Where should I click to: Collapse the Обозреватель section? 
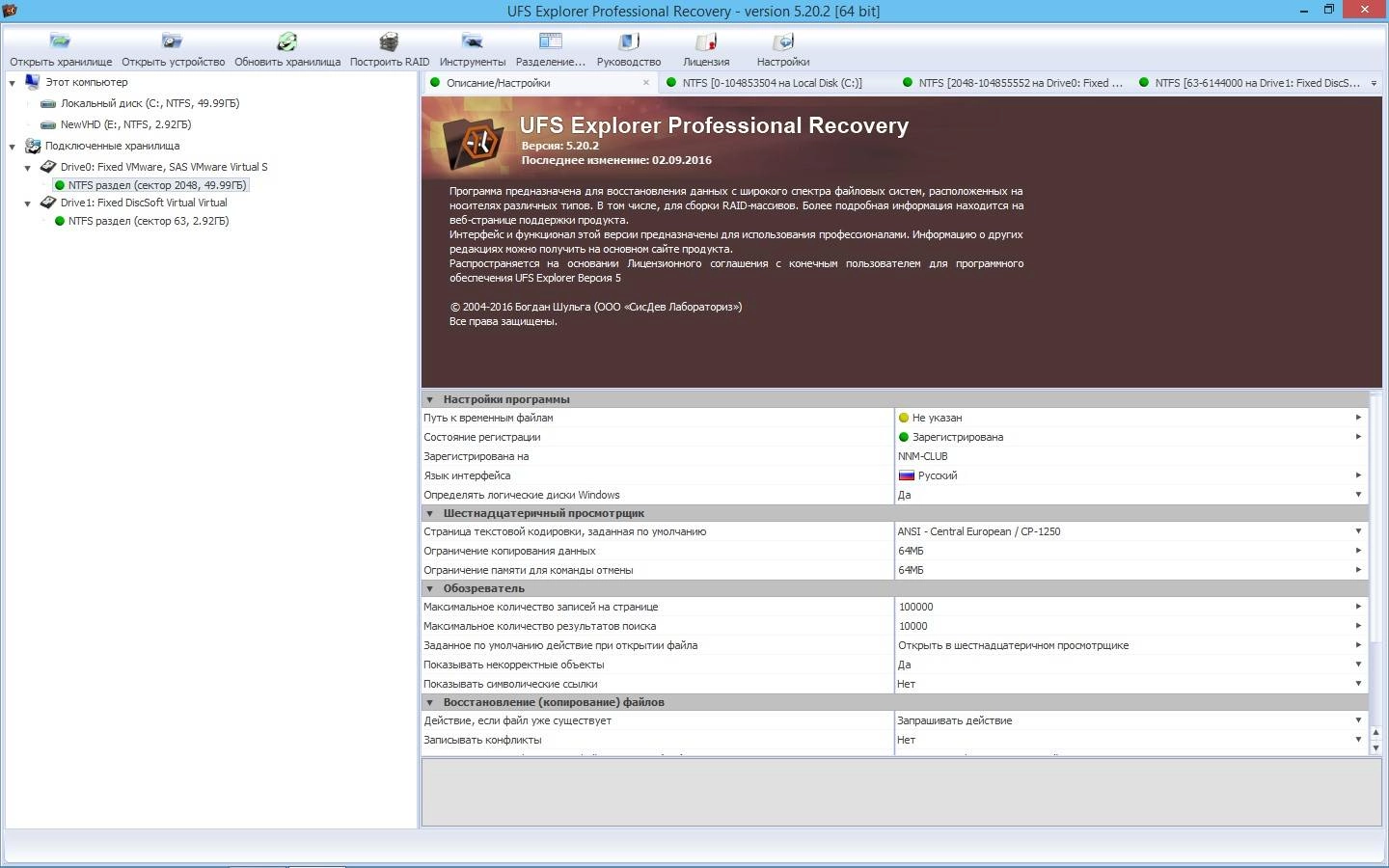click(x=430, y=588)
